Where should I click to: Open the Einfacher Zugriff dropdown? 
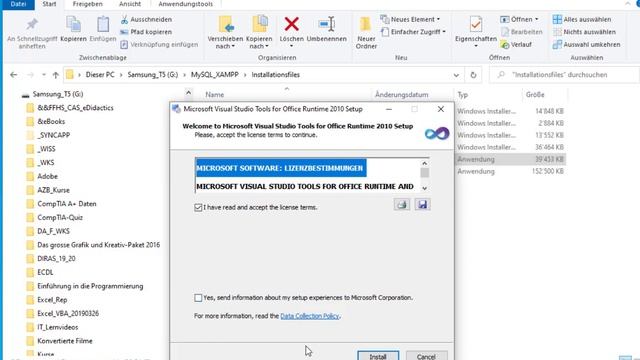pyautogui.click(x=413, y=32)
